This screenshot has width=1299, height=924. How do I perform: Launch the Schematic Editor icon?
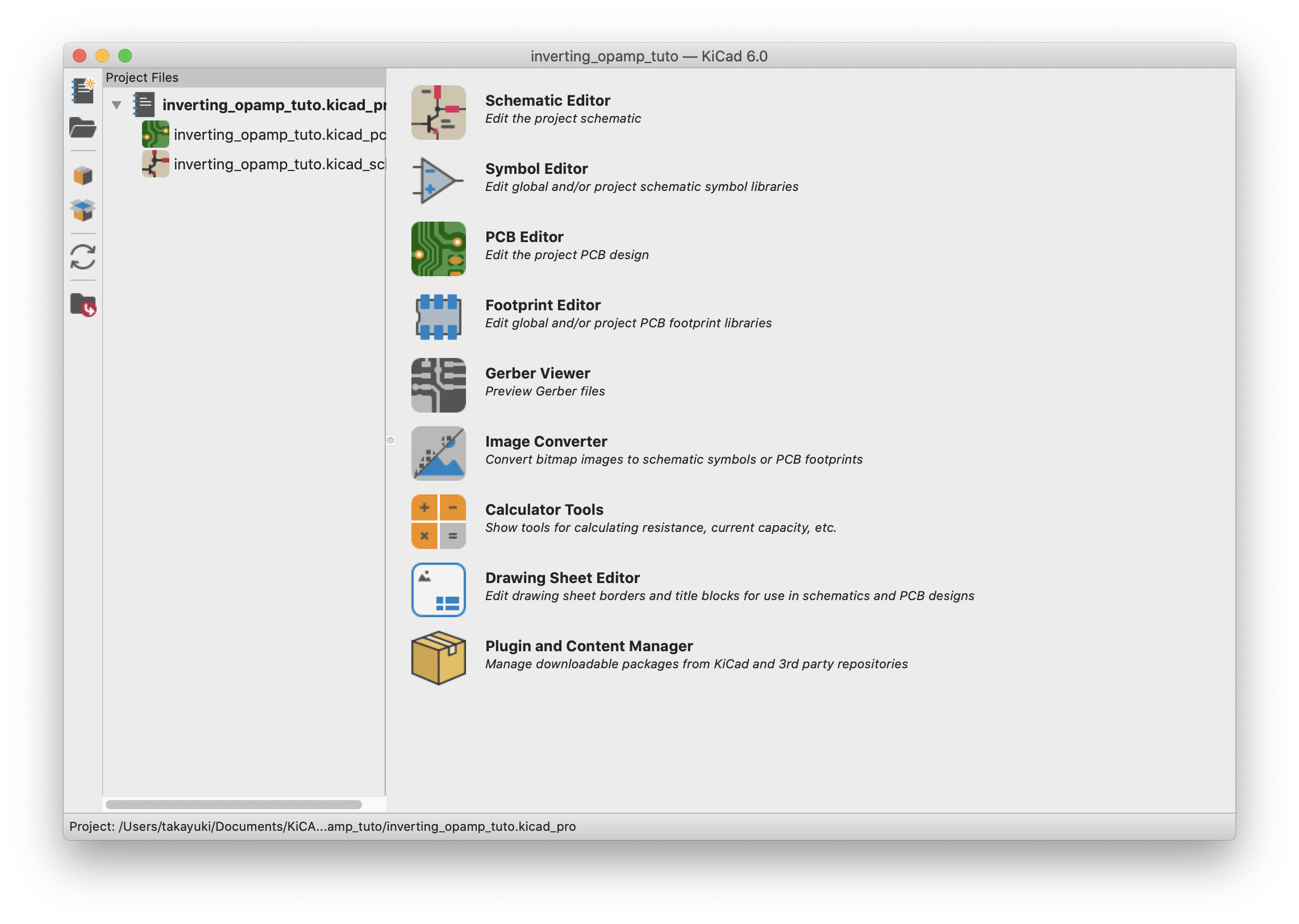[x=438, y=113]
